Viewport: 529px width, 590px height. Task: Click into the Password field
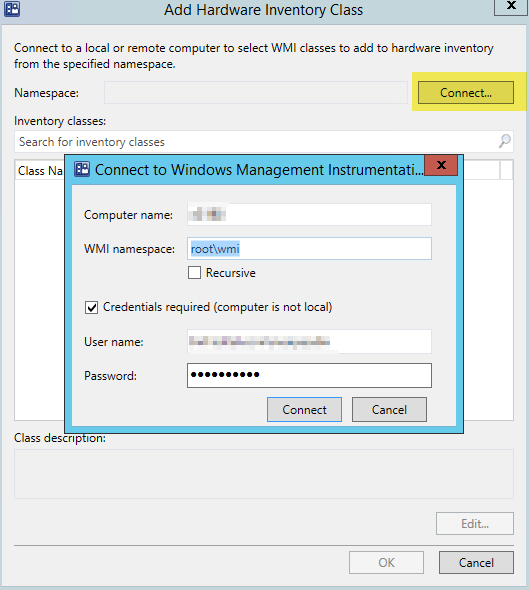(x=309, y=376)
